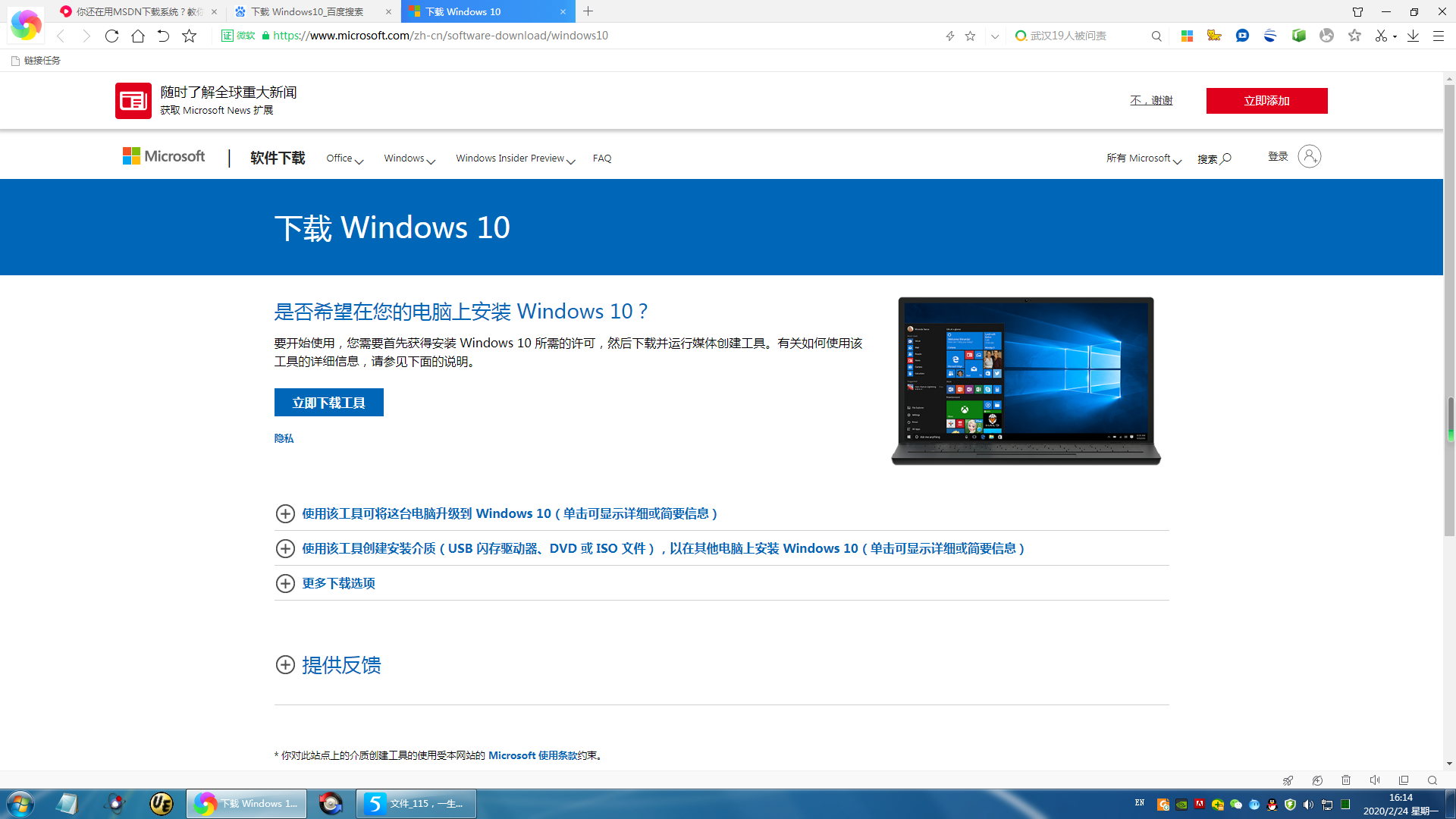The width and height of the screenshot is (1456, 819).
Task: Click the 立即下载工具 button
Action: [329, 403]
